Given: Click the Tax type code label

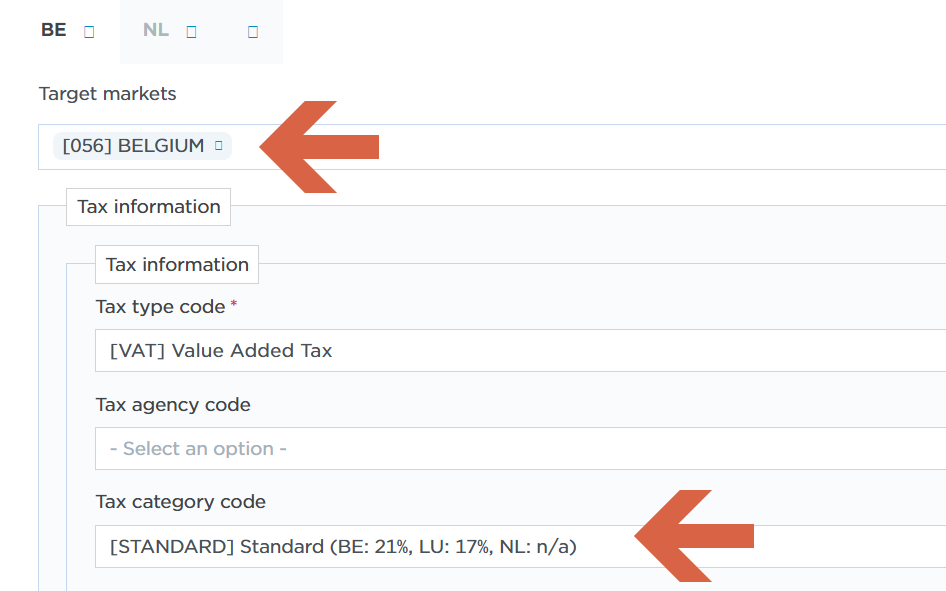Looking at the screenshot, I should [x=160, y=307].
